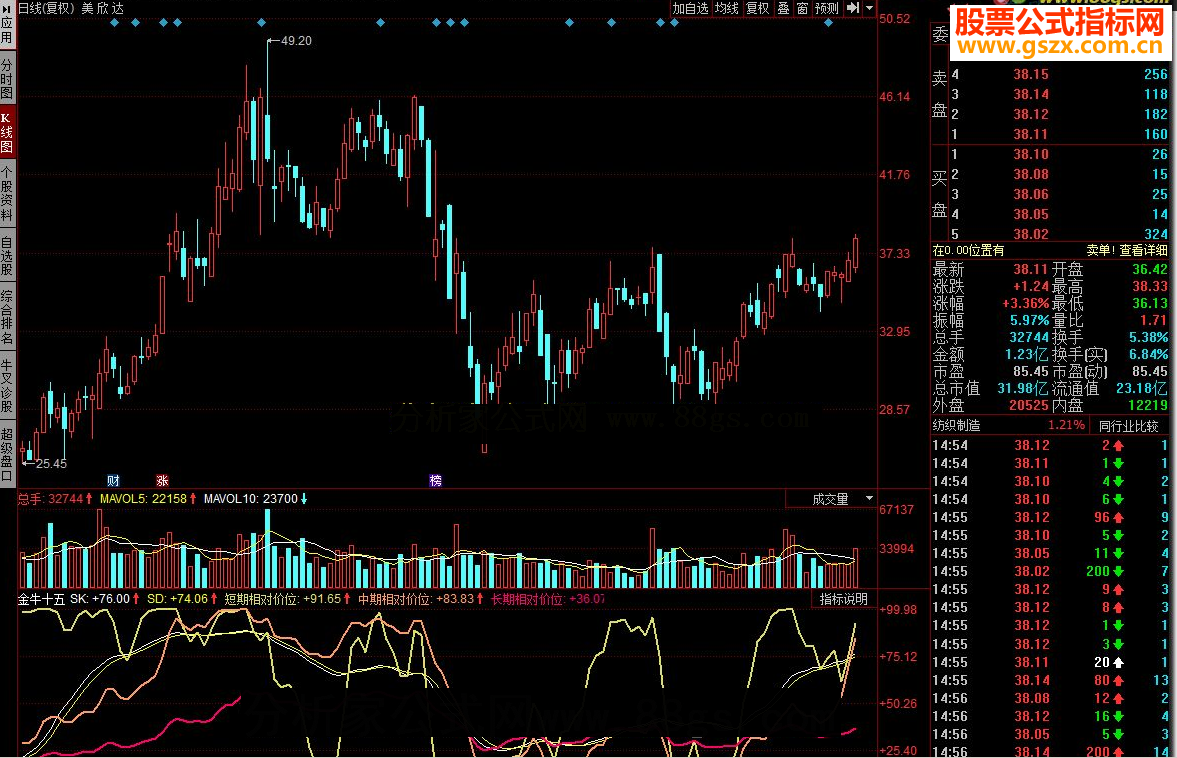
Task: Click the buy level 5 price 38.02
Action: 1031,234
